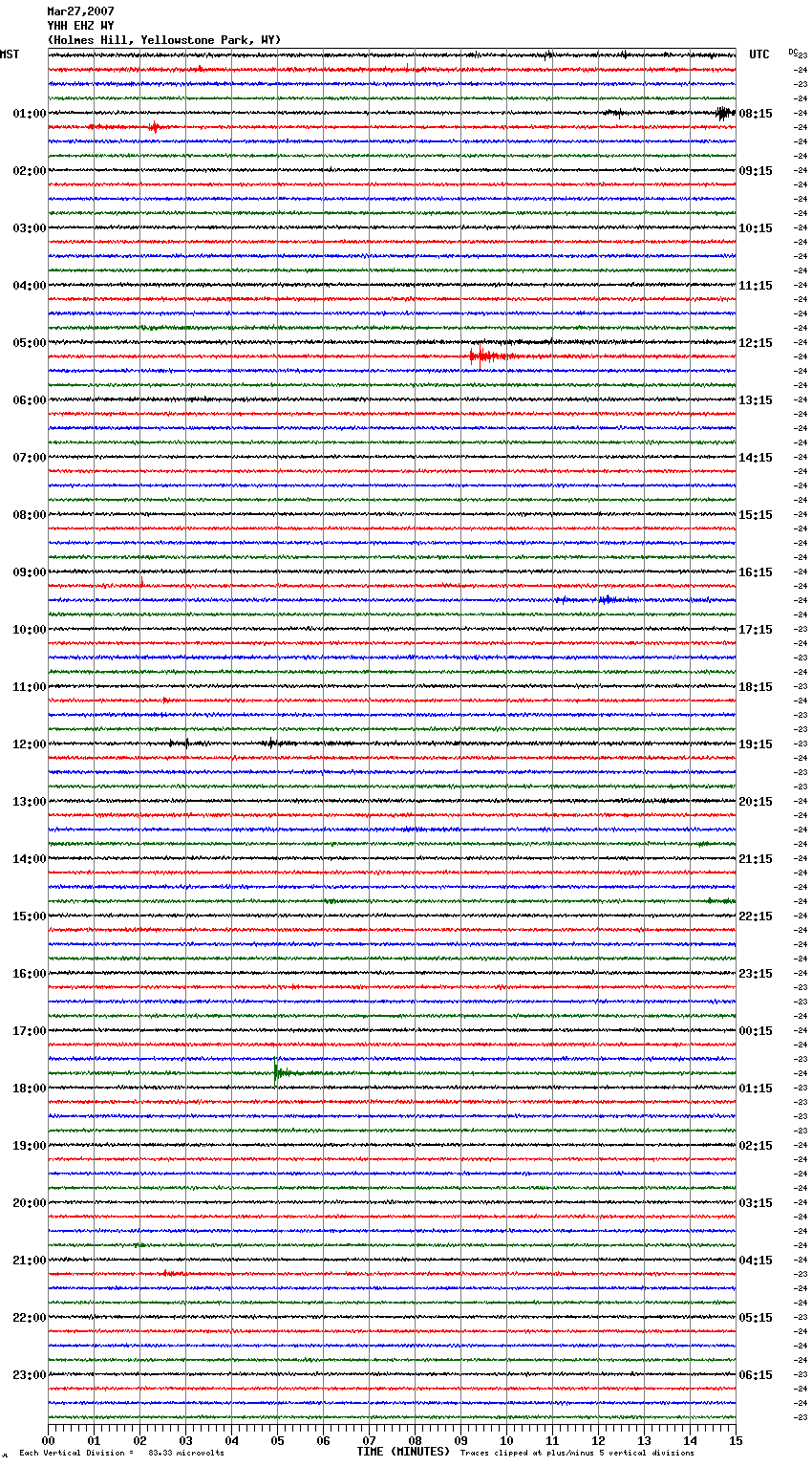
Task: Select the 12:00 MST time label
Action: pos(30,744)
